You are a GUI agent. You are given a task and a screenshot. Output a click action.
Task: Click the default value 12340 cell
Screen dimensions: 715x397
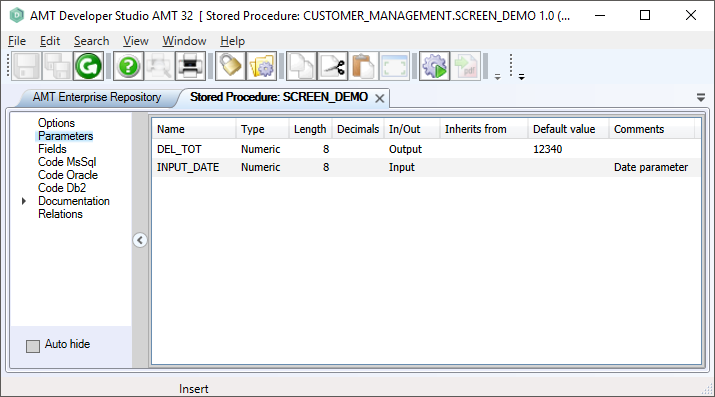point(568,149)
